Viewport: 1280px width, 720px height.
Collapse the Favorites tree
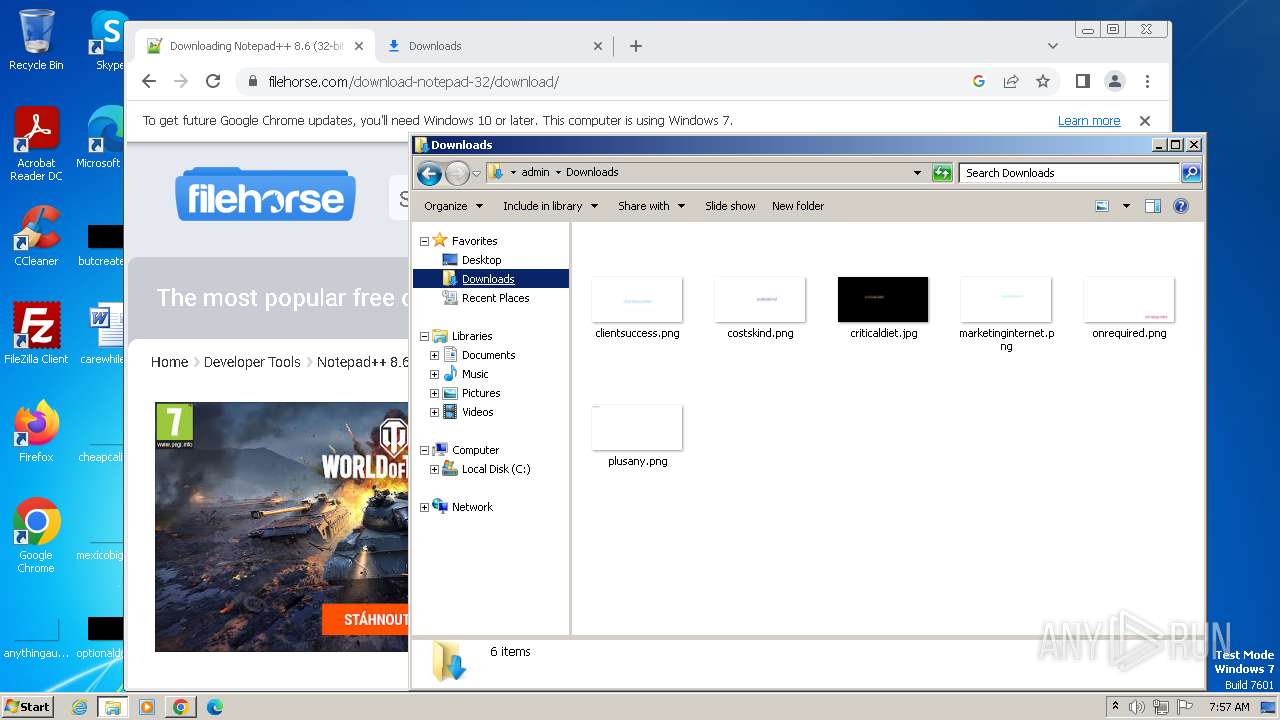click(x=424, y=241)
